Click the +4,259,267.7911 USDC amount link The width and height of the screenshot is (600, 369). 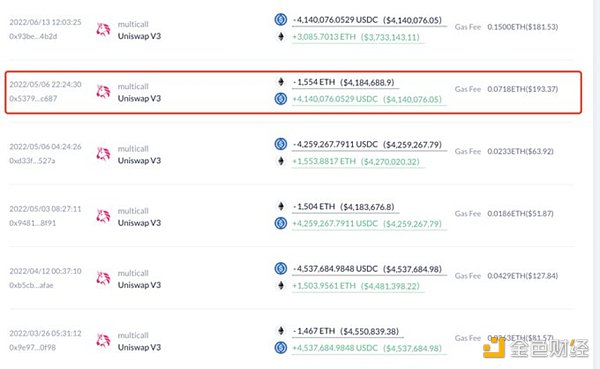pyautogui.click(x=335, y=224)
